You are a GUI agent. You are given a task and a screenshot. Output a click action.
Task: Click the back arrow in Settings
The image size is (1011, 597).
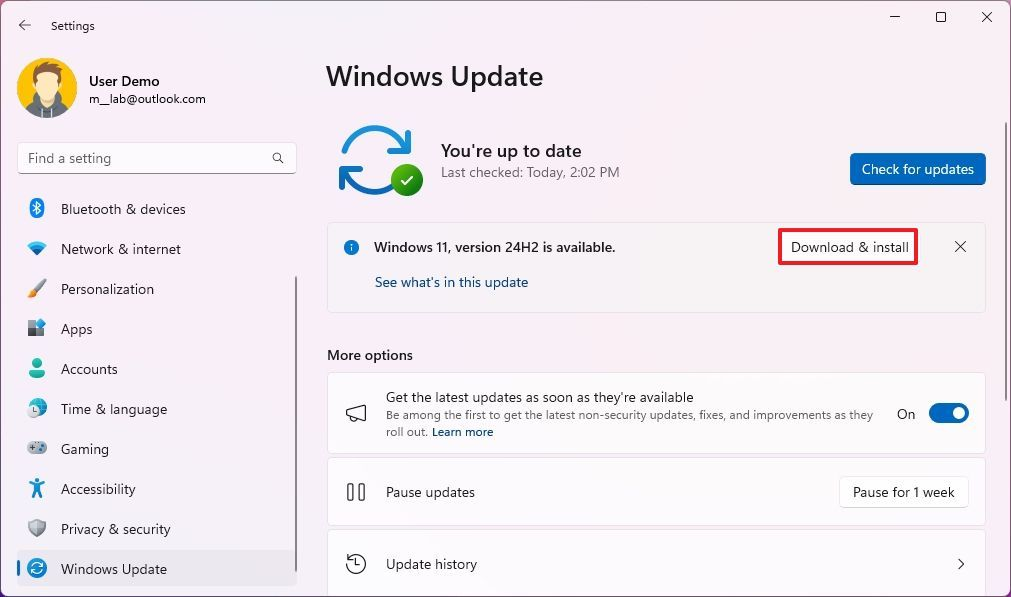coord(25,25)
